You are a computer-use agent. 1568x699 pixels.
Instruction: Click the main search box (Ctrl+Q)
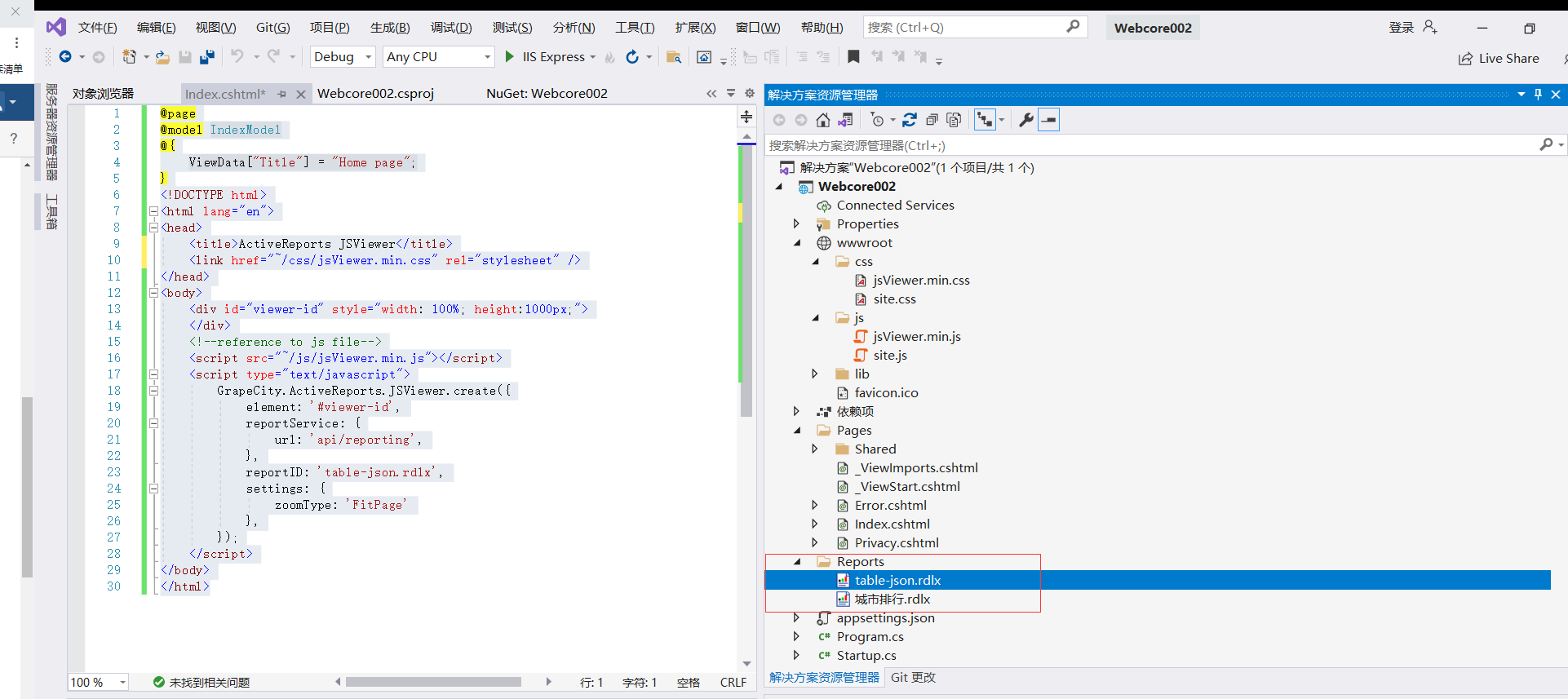[x=975, y=28]
